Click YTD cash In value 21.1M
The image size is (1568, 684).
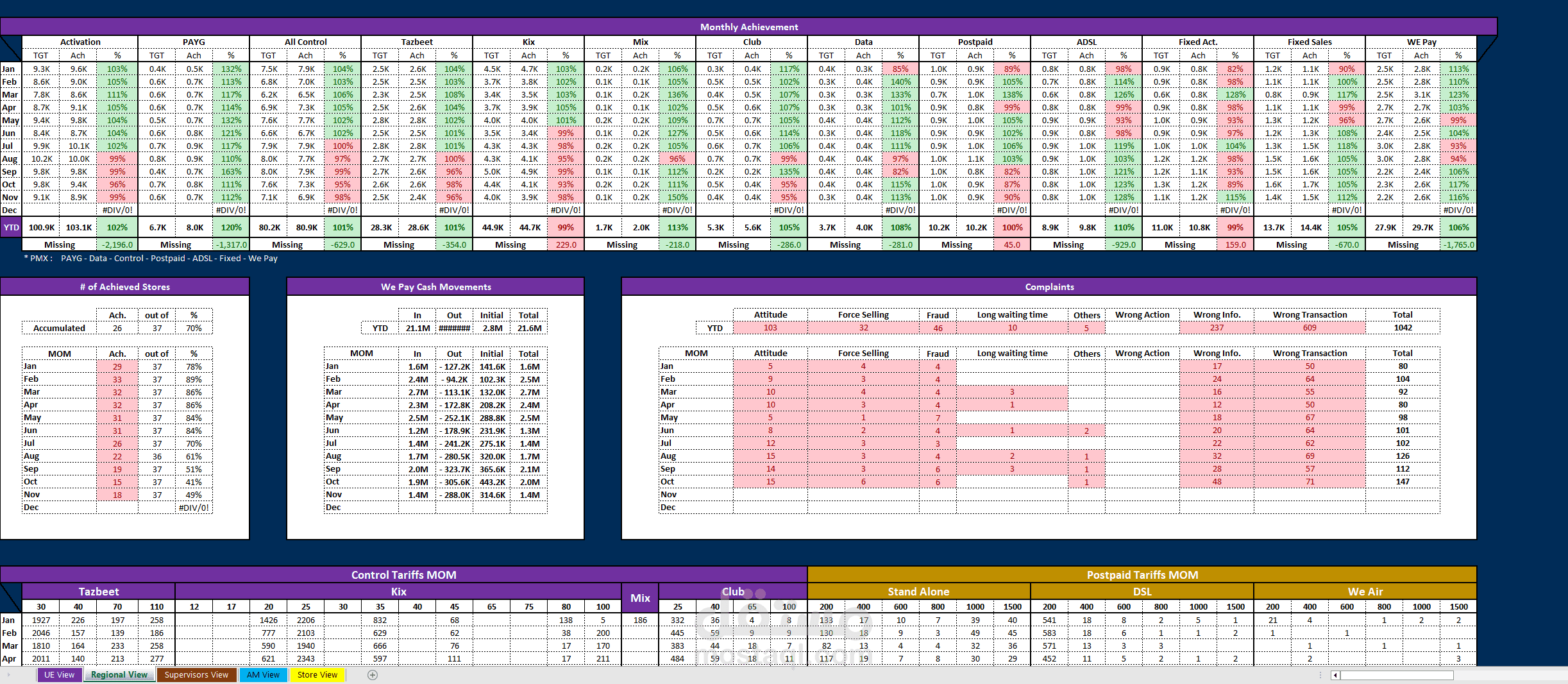[x=417, y=328]
